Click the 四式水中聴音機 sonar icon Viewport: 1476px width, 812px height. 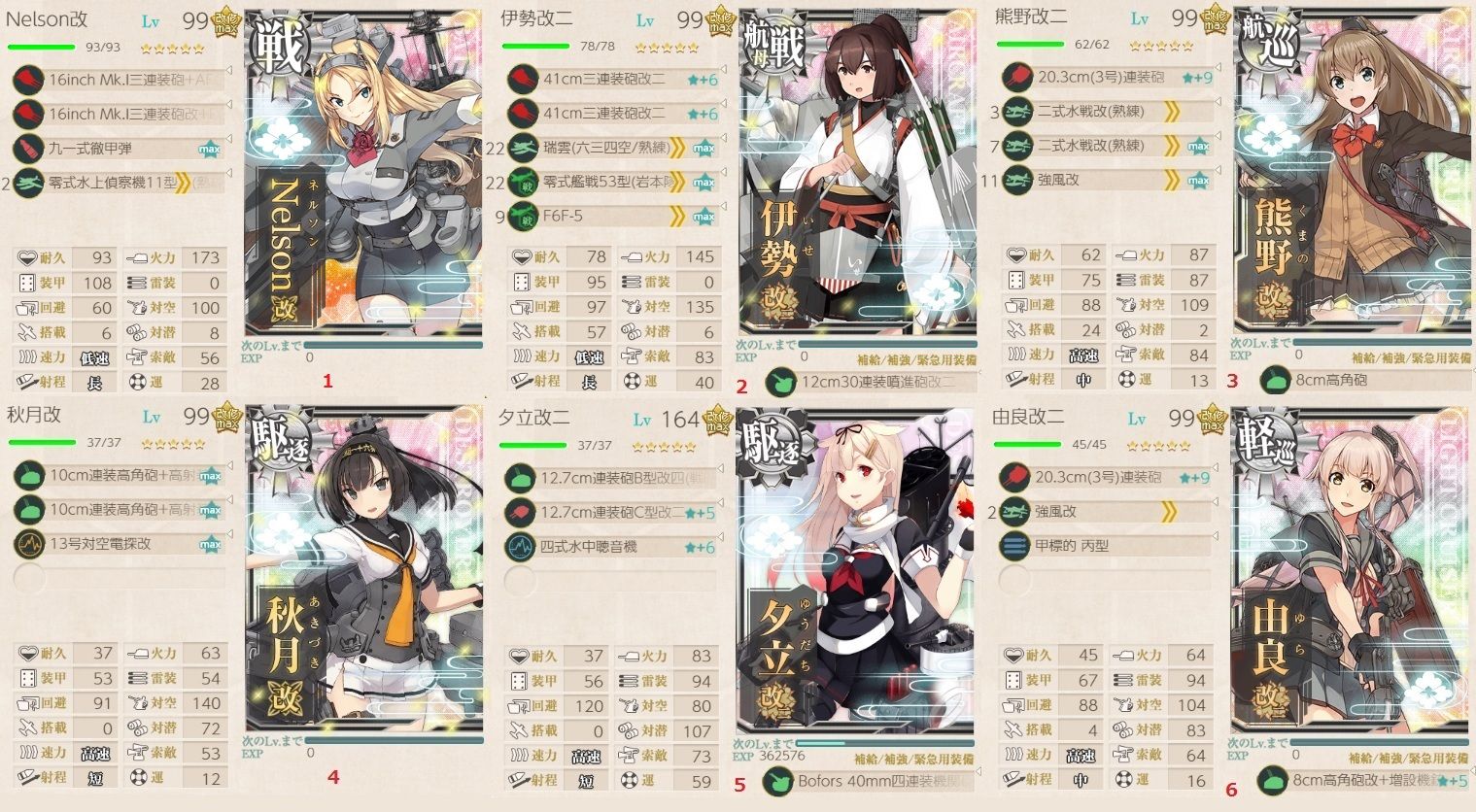521,547
